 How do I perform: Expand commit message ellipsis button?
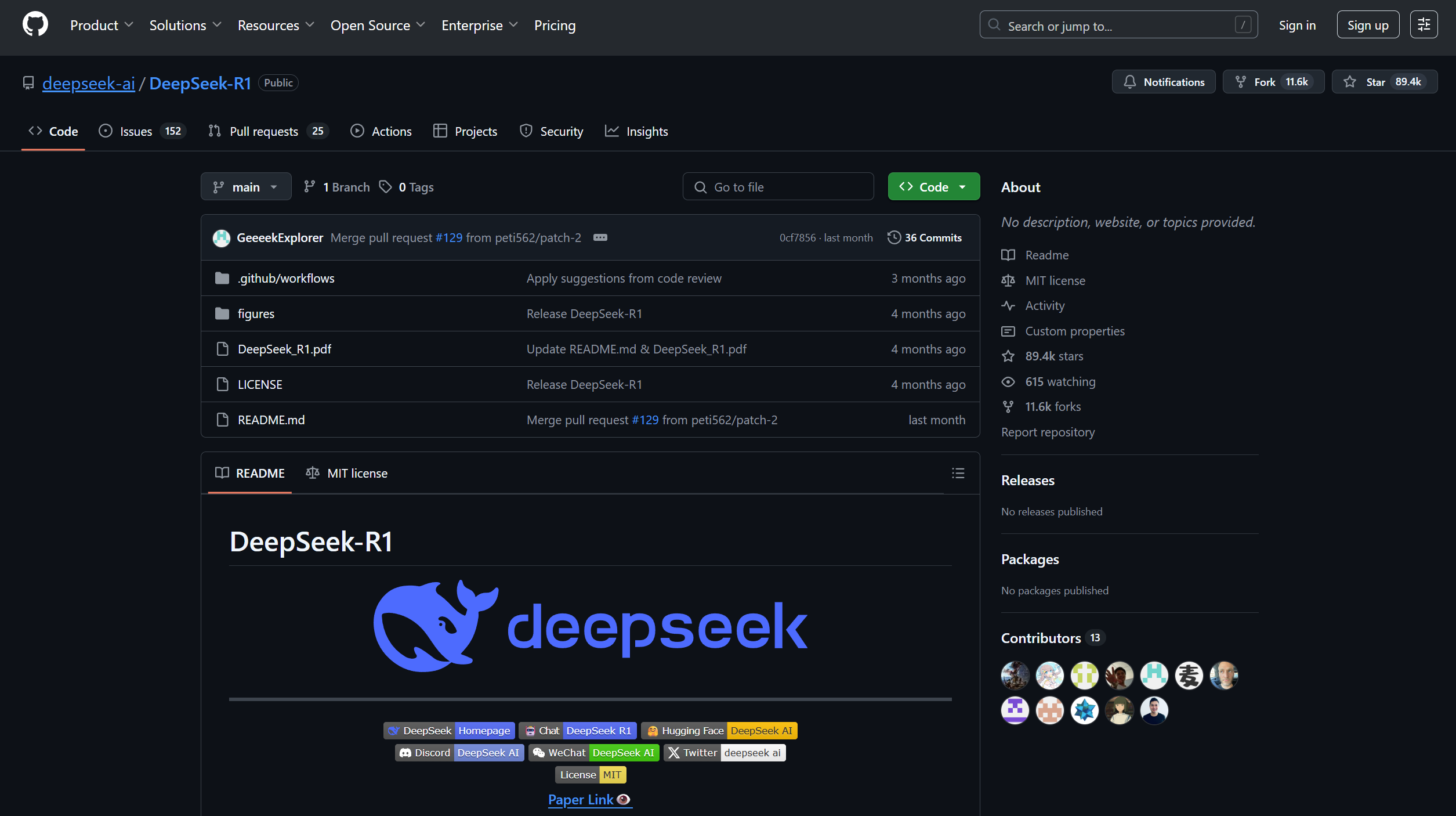tap(600, 237)
